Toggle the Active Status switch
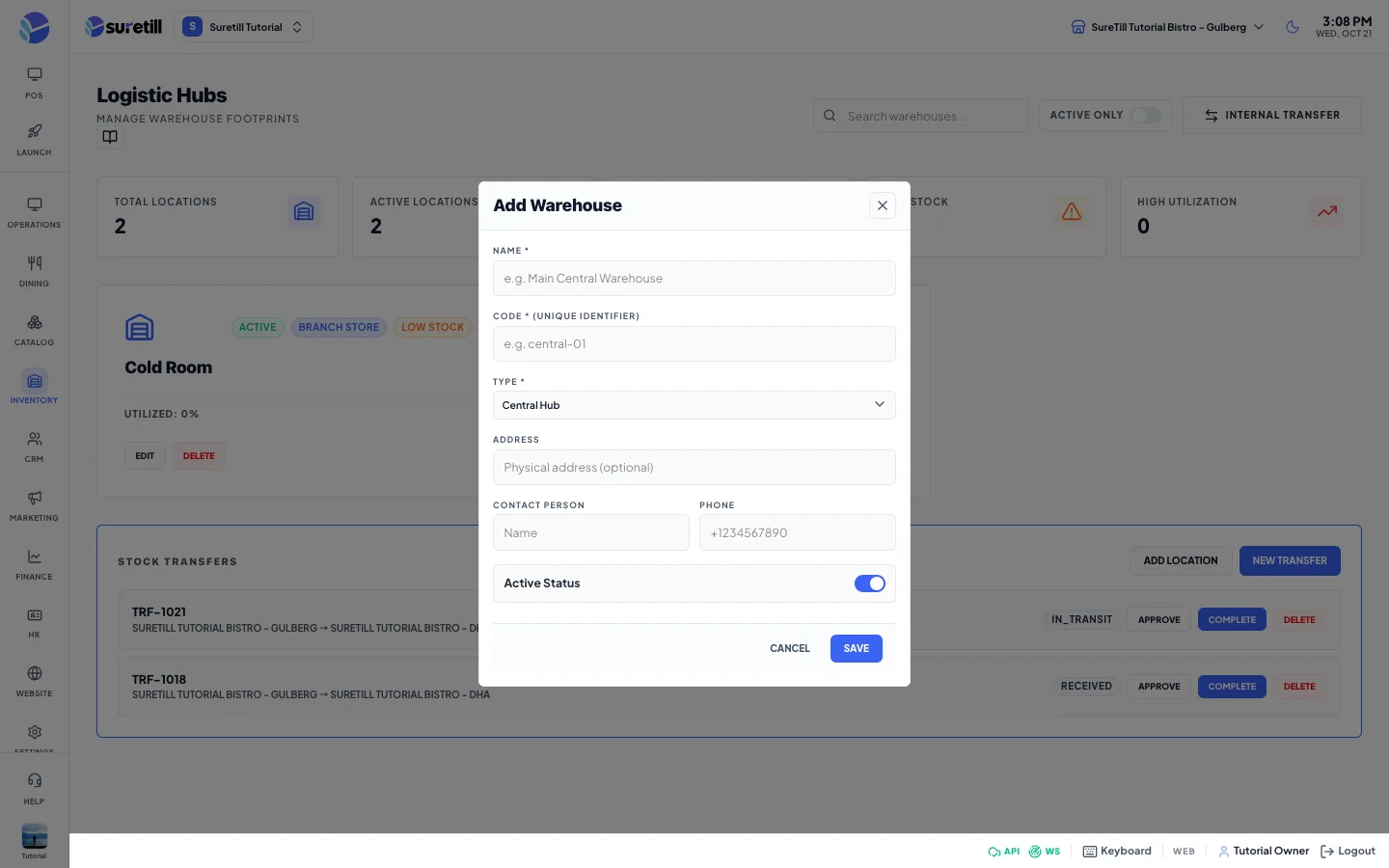Image resolution: width=1389 pixels, height=868 pixels. click(x=870, y=583)
